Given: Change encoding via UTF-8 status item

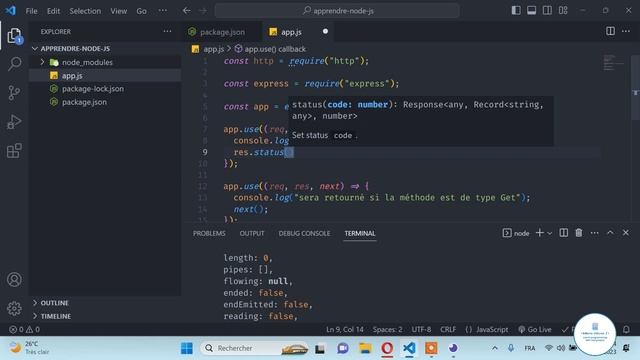Looking at the screenshot, I should click(x=421, y=329).
